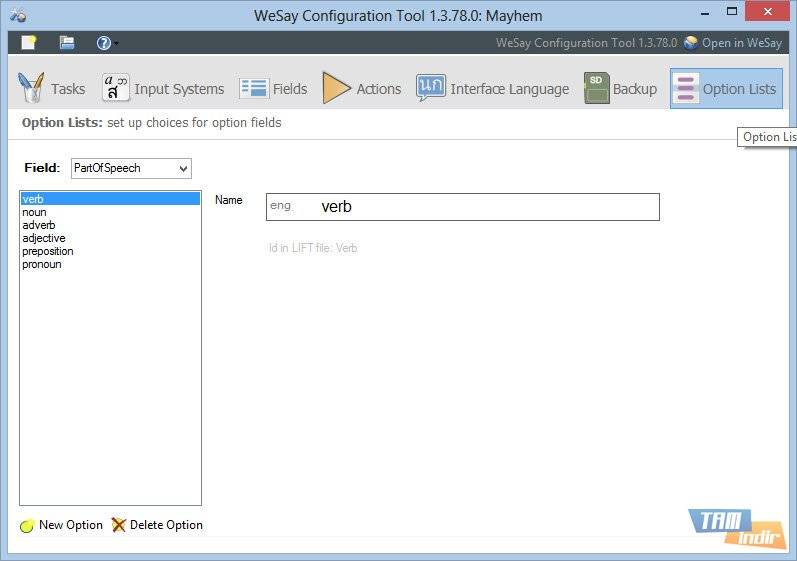The image size is (797, 561).
Task: Select preposition in the option list
Action: click(48, 251)
